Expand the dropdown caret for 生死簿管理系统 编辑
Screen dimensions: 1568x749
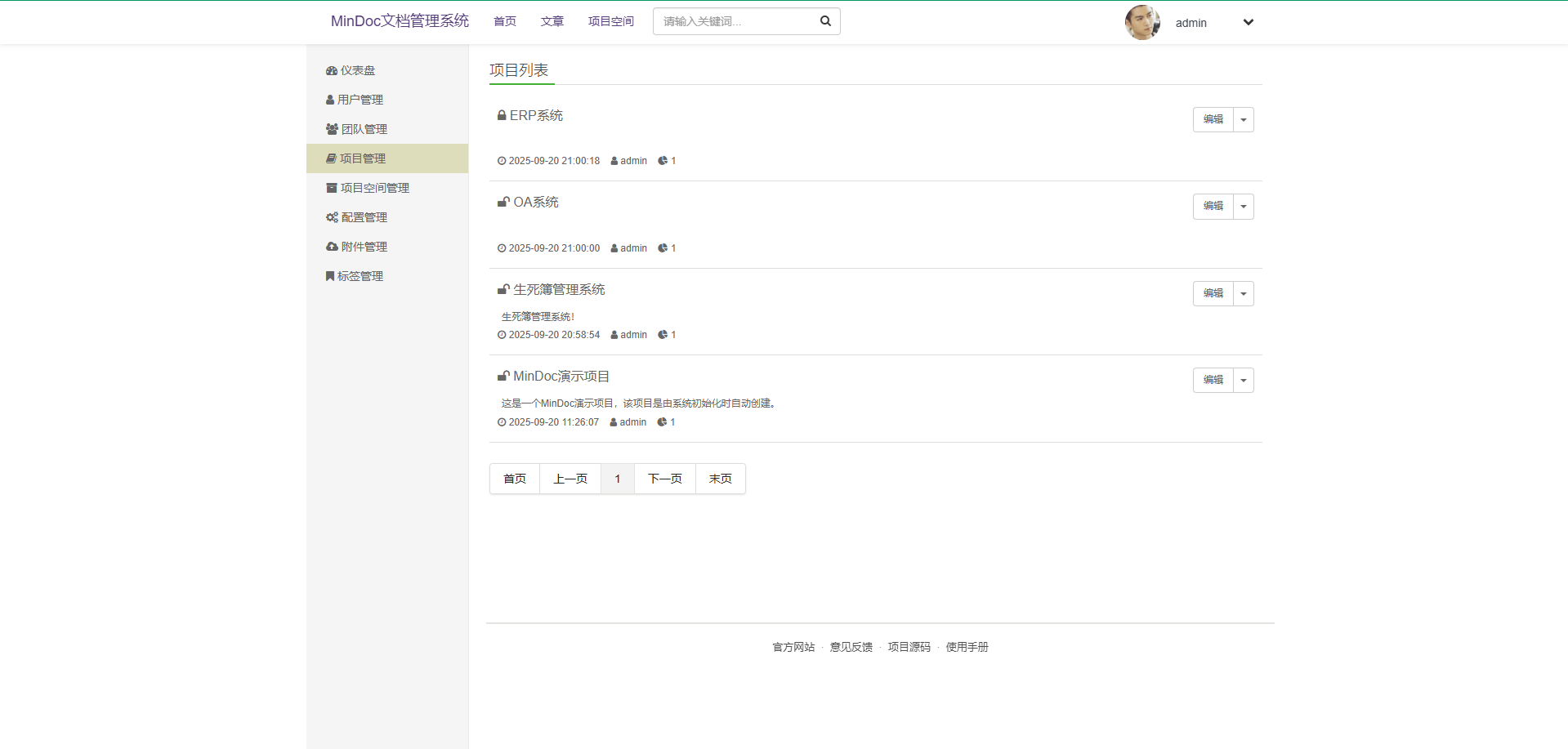pyautogui.click(x=1243, y=294)
